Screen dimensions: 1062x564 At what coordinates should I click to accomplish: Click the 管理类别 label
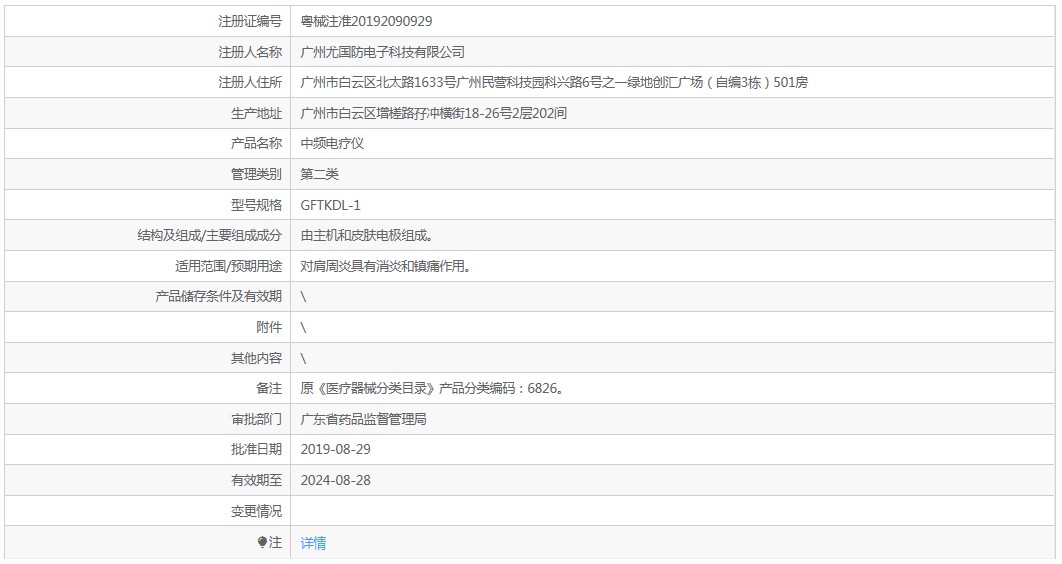pos(256,174)
